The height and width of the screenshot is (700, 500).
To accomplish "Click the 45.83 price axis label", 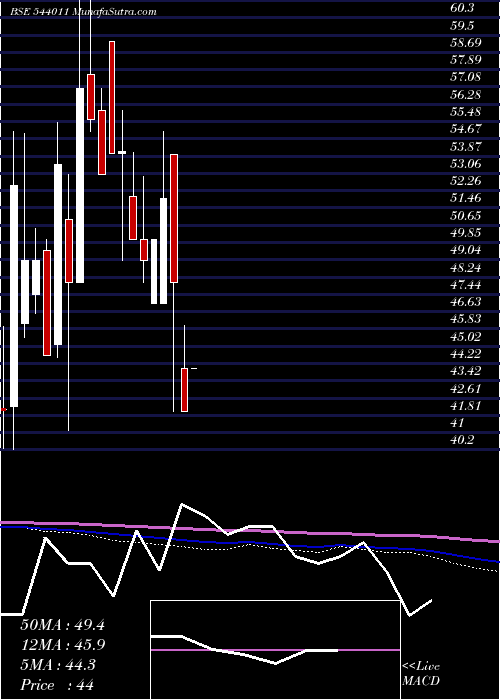I will [468, 319].
